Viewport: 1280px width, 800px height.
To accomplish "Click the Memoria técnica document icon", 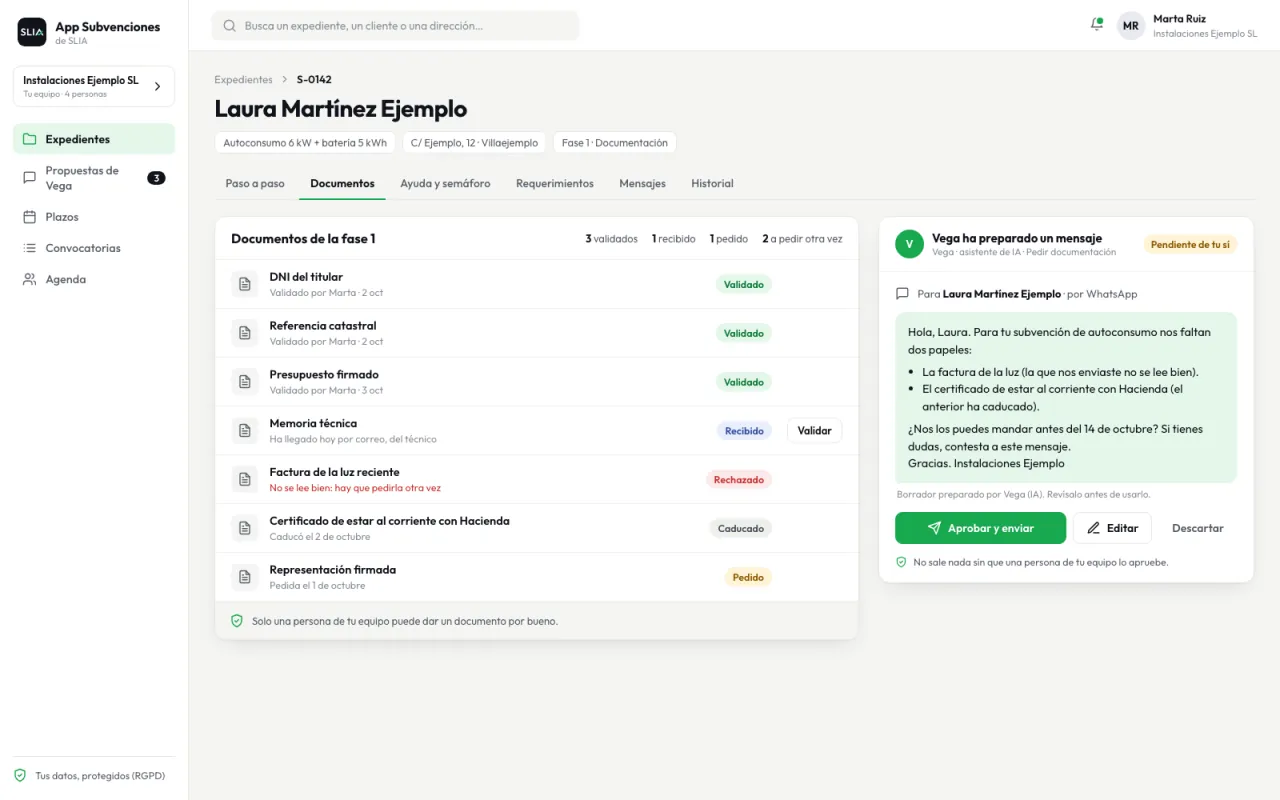I will pyautogui.click(x=245, y=431).
